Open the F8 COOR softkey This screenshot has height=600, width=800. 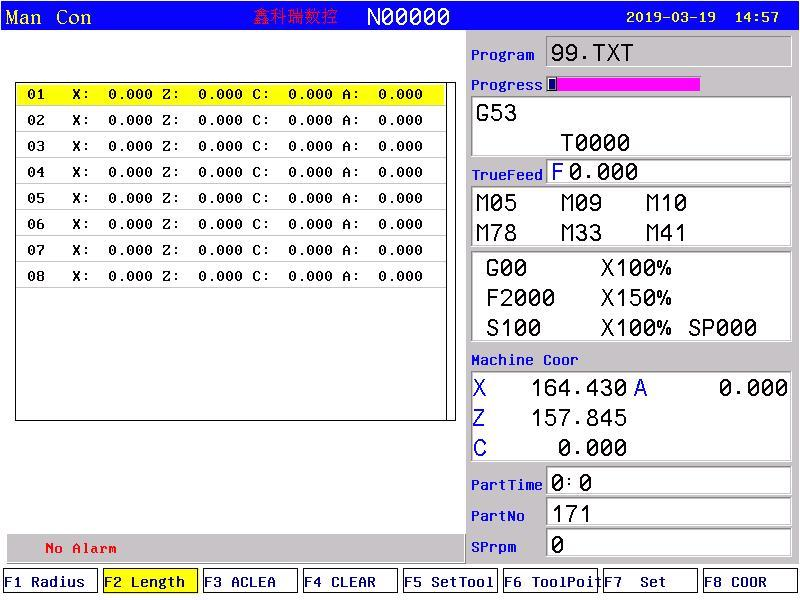(750, 582)
